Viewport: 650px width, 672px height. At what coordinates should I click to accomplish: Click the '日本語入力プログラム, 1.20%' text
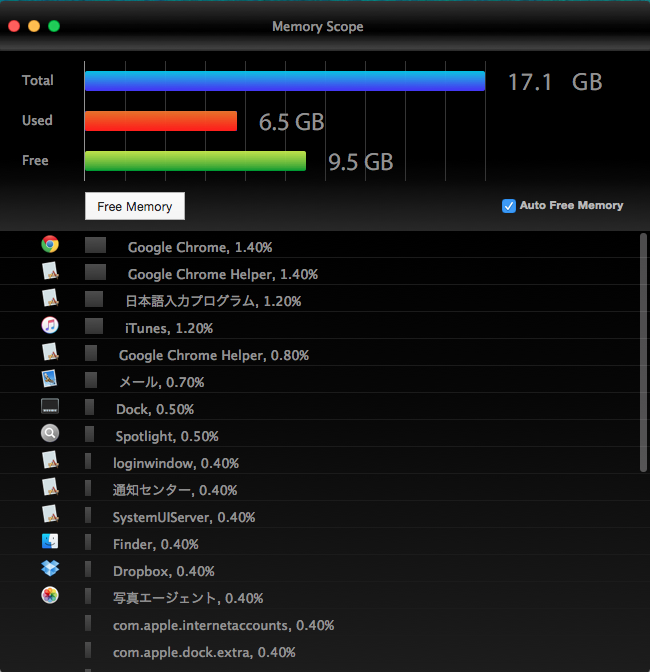point(213,301)
